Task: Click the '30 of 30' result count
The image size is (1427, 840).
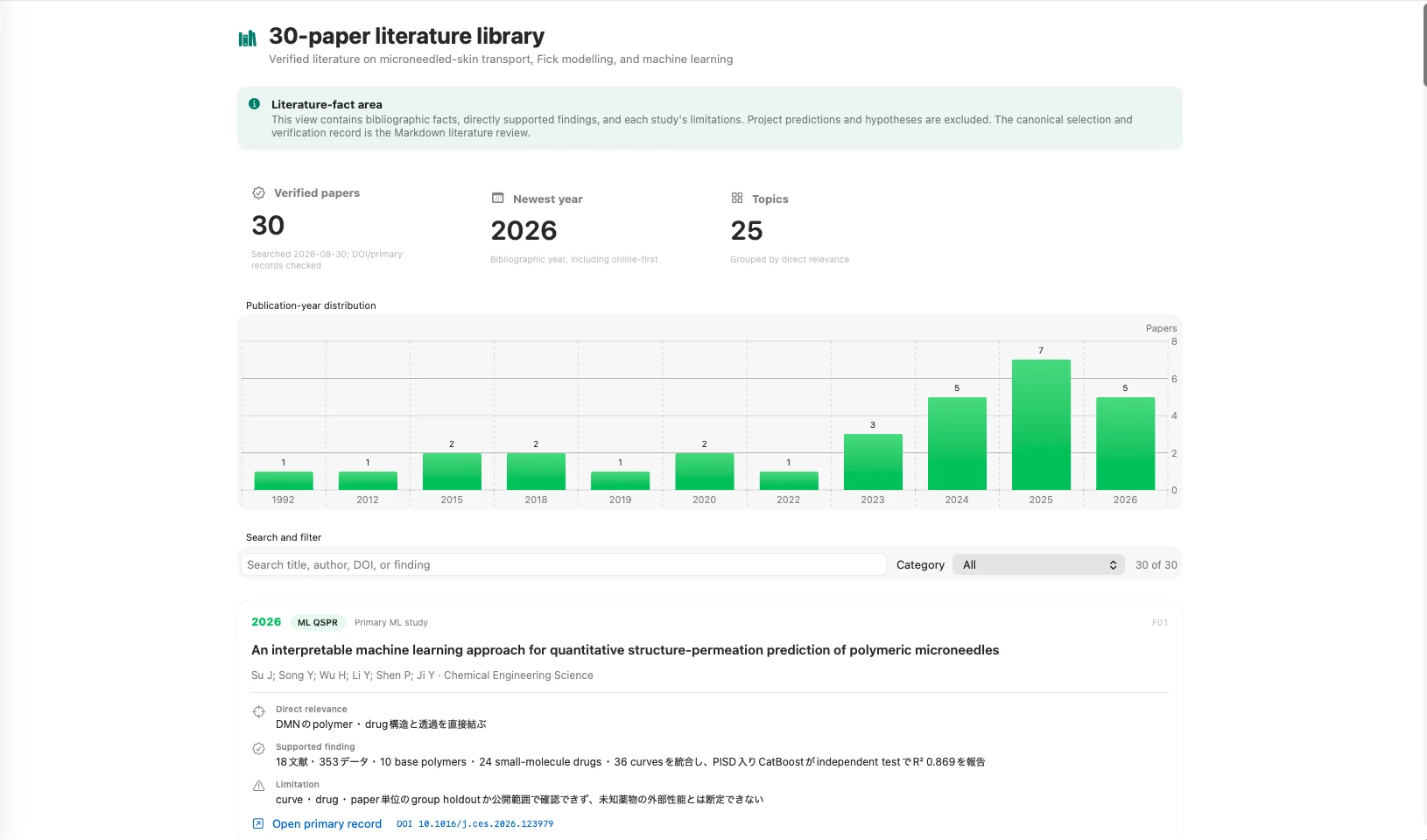Action: point(1156,565)
